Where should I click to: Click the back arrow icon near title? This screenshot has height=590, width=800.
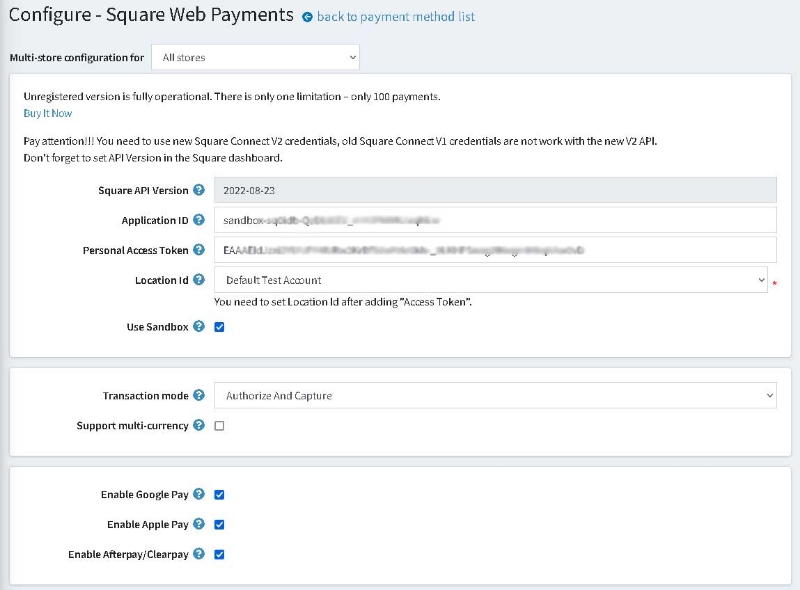[x=307, y=17]
